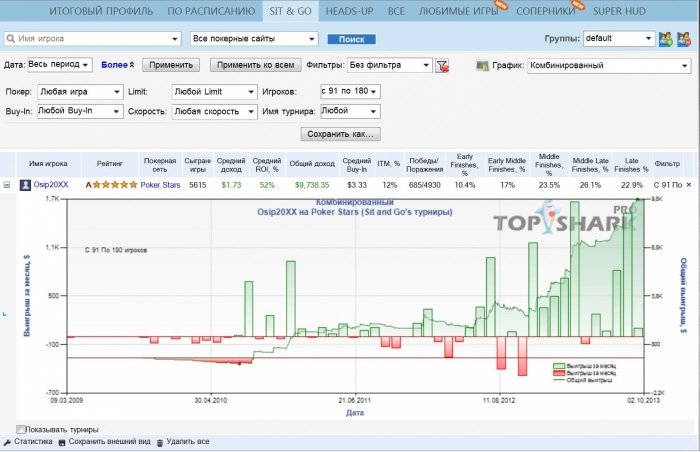Collapse extra filters via Более link
Screen dimensions: 700x452
[118, 65]
